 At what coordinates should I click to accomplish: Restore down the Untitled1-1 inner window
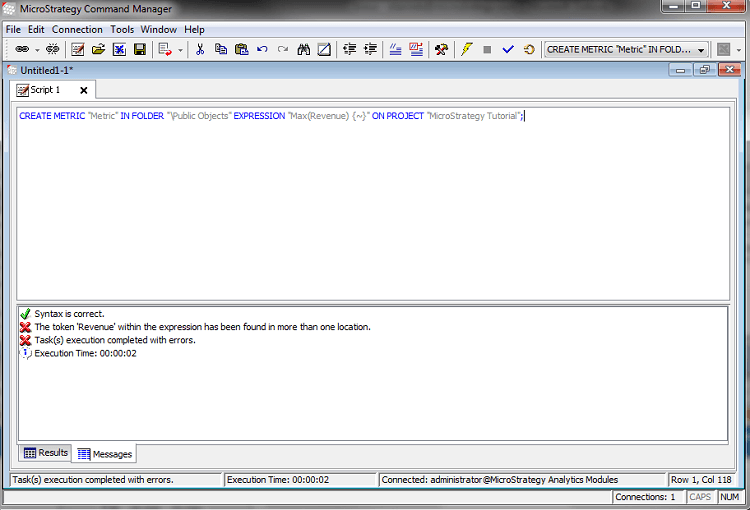pyautogui.click(x=705, y=70)
